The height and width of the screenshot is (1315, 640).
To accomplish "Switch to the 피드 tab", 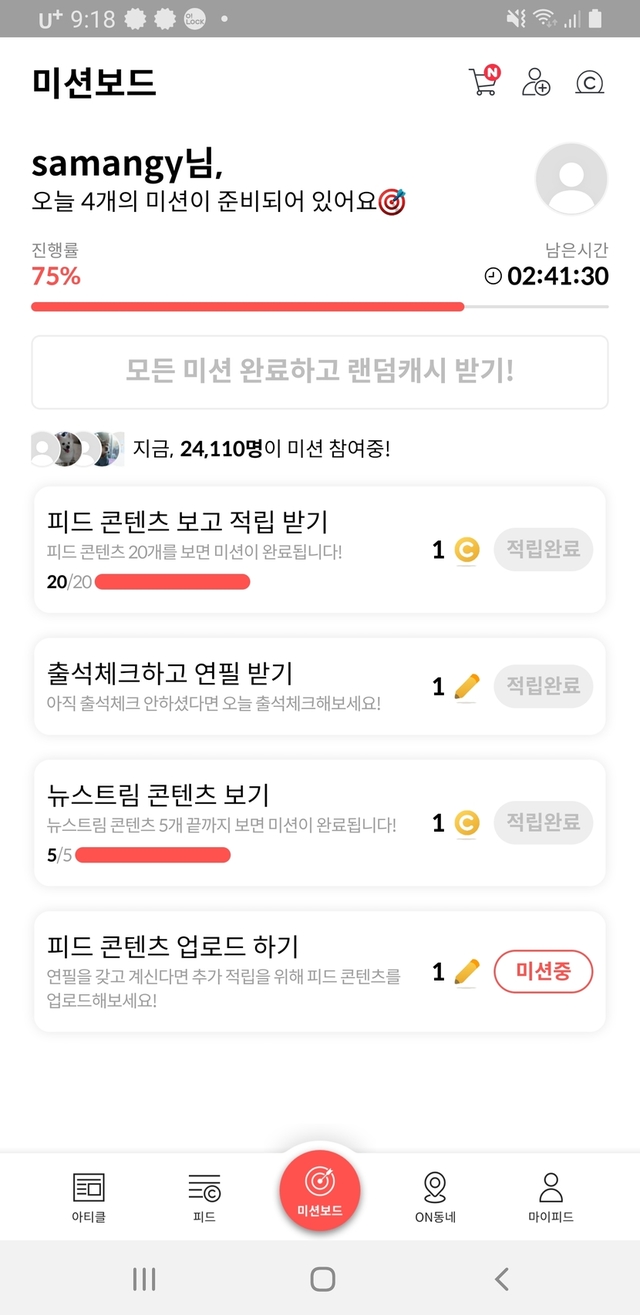I will (204, 1198).
